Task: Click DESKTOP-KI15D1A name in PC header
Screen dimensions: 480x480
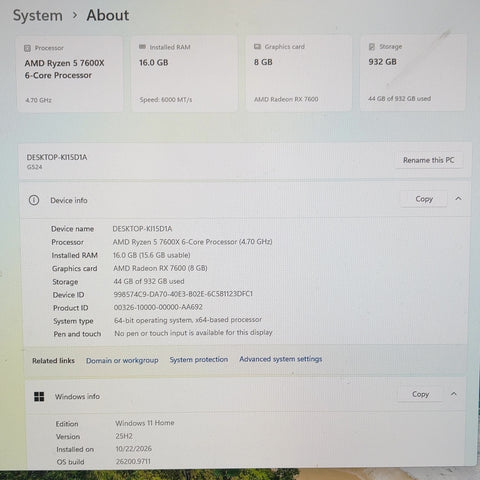Action: click(x=57, y=157)
